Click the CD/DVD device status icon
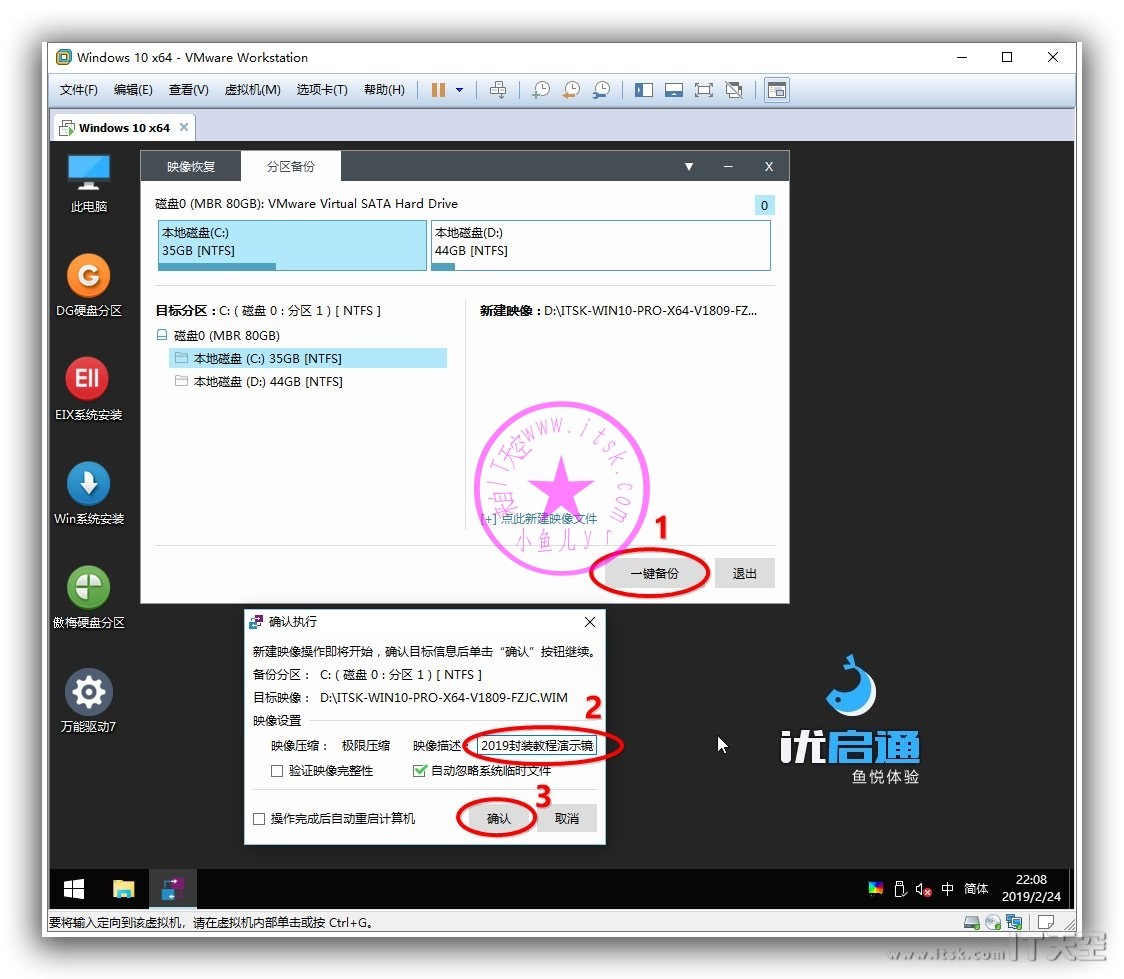 (x=993, y=922)
